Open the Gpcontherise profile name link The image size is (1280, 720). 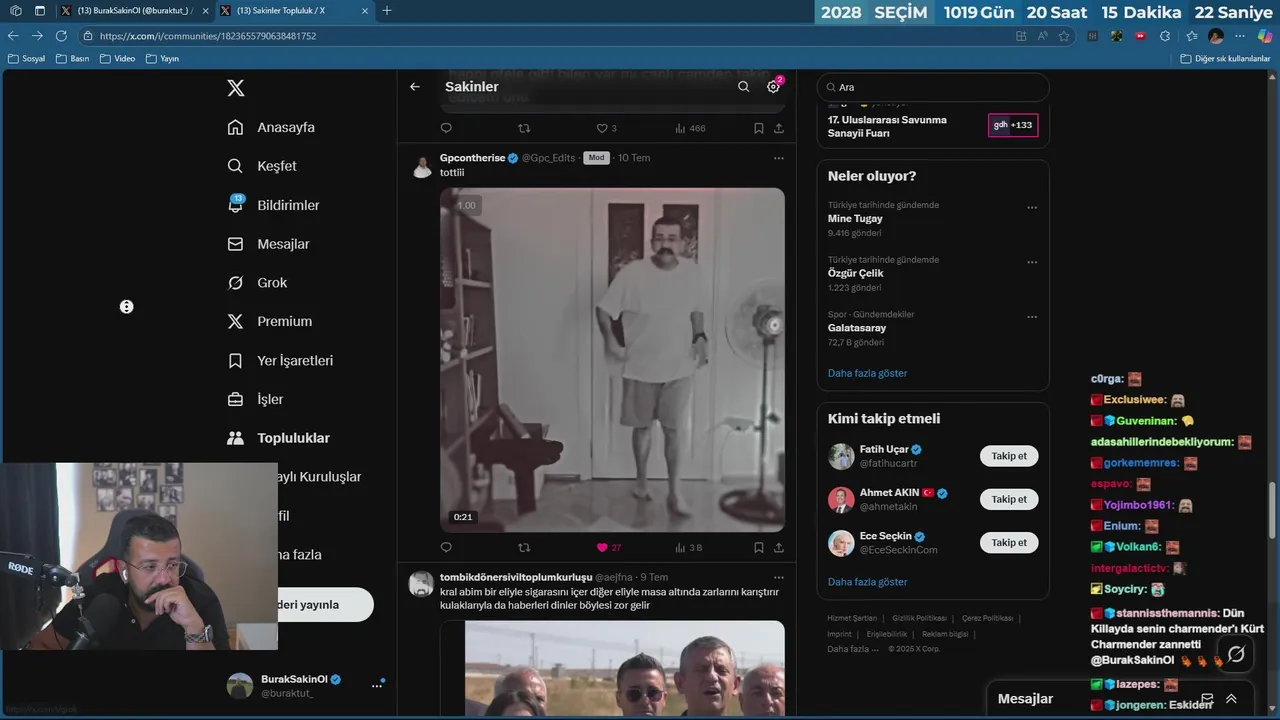pos(473,158)
